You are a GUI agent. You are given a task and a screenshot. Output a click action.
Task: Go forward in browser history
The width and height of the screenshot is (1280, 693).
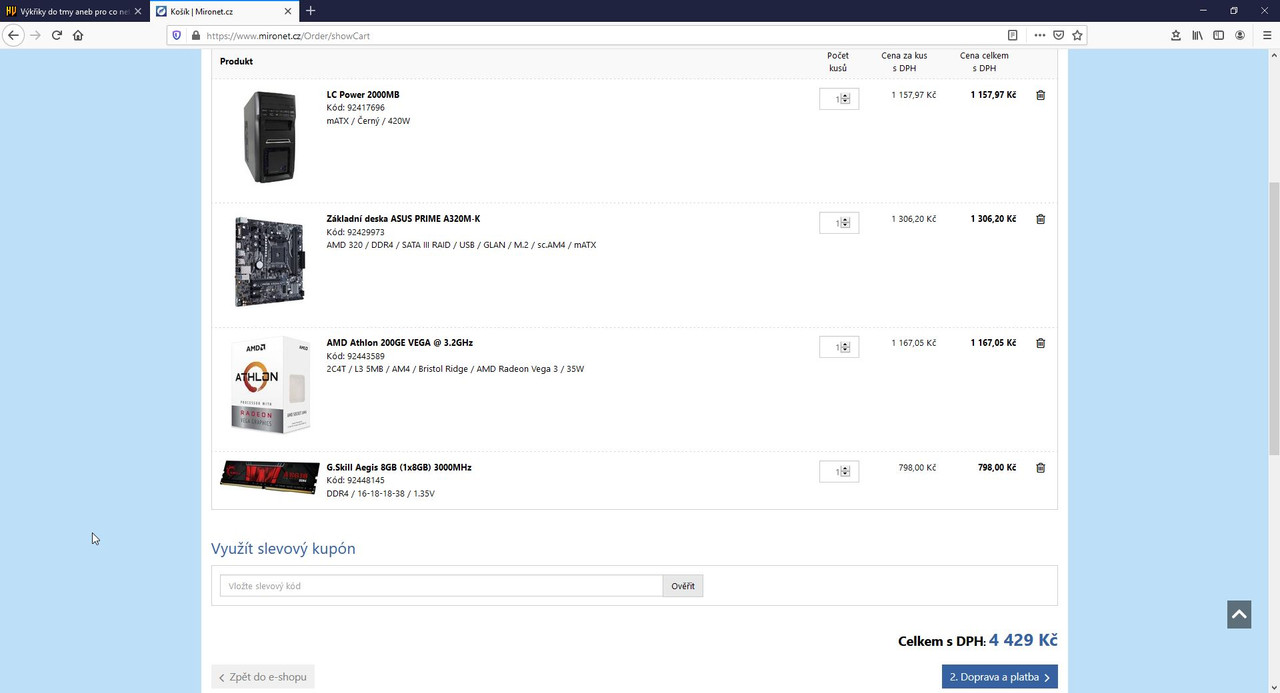point(36,35)
